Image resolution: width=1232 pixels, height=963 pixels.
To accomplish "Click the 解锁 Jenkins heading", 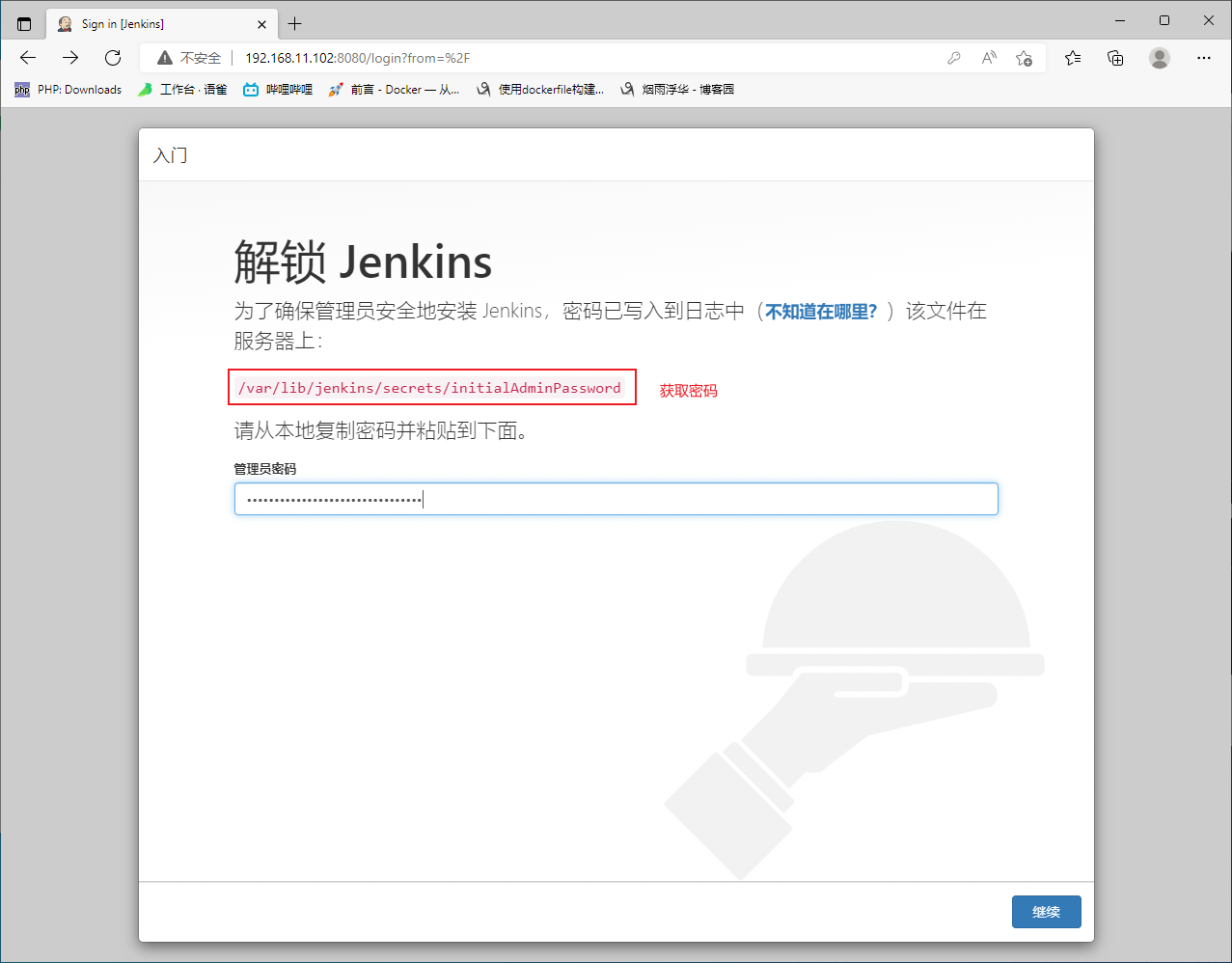I will coord(363,261).
